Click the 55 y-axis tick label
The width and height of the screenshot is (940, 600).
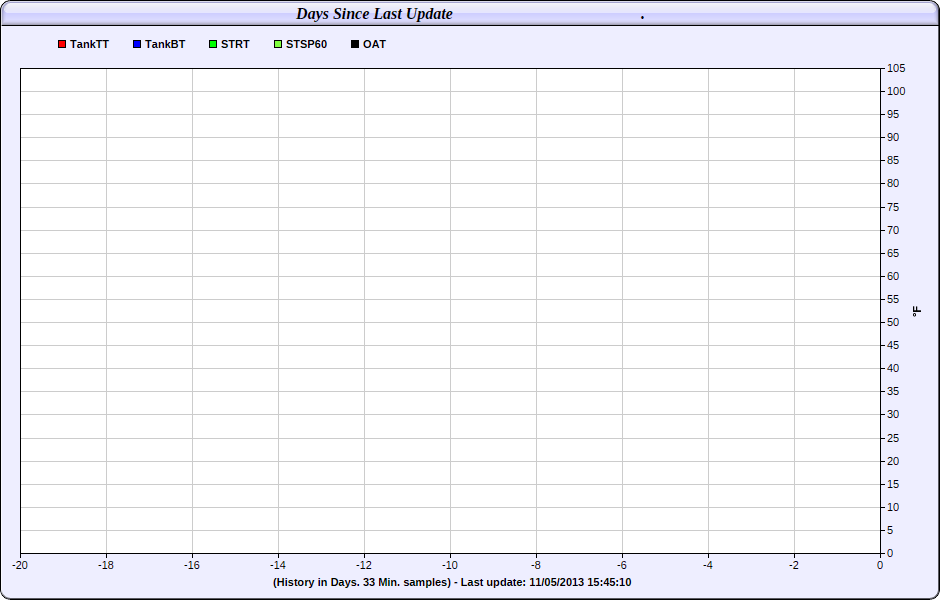893,299
